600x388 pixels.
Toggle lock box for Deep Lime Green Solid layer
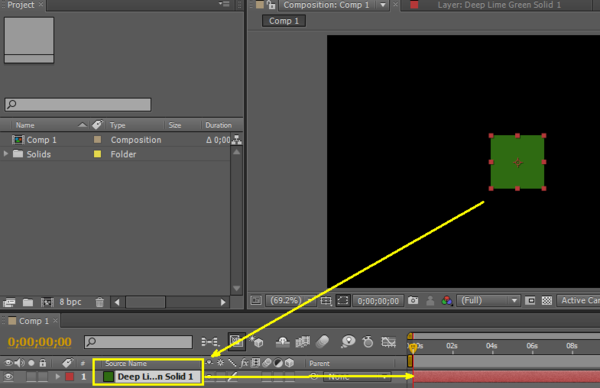point(42,377)
